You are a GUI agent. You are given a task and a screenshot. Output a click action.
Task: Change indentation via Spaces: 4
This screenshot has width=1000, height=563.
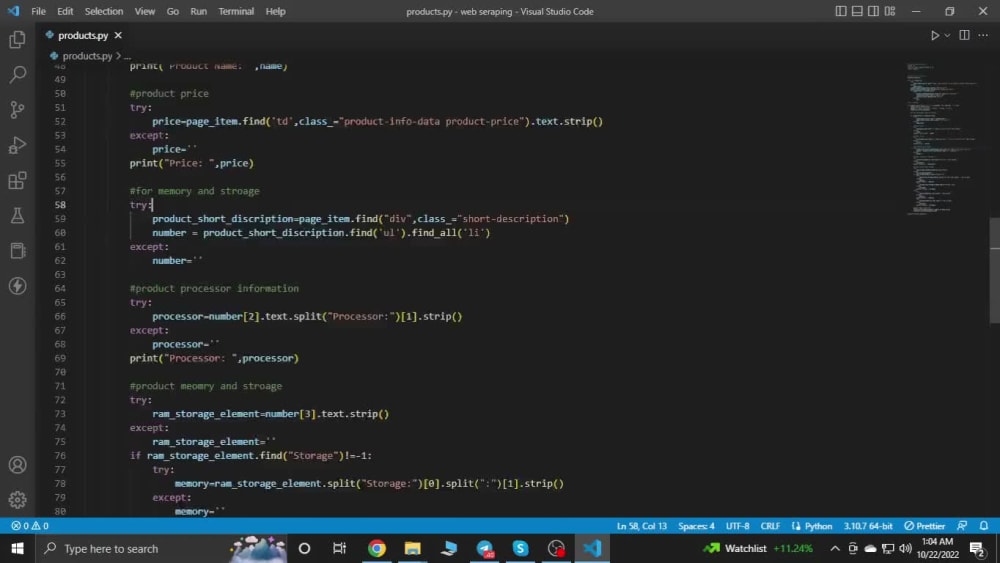[x=696, y=526]
